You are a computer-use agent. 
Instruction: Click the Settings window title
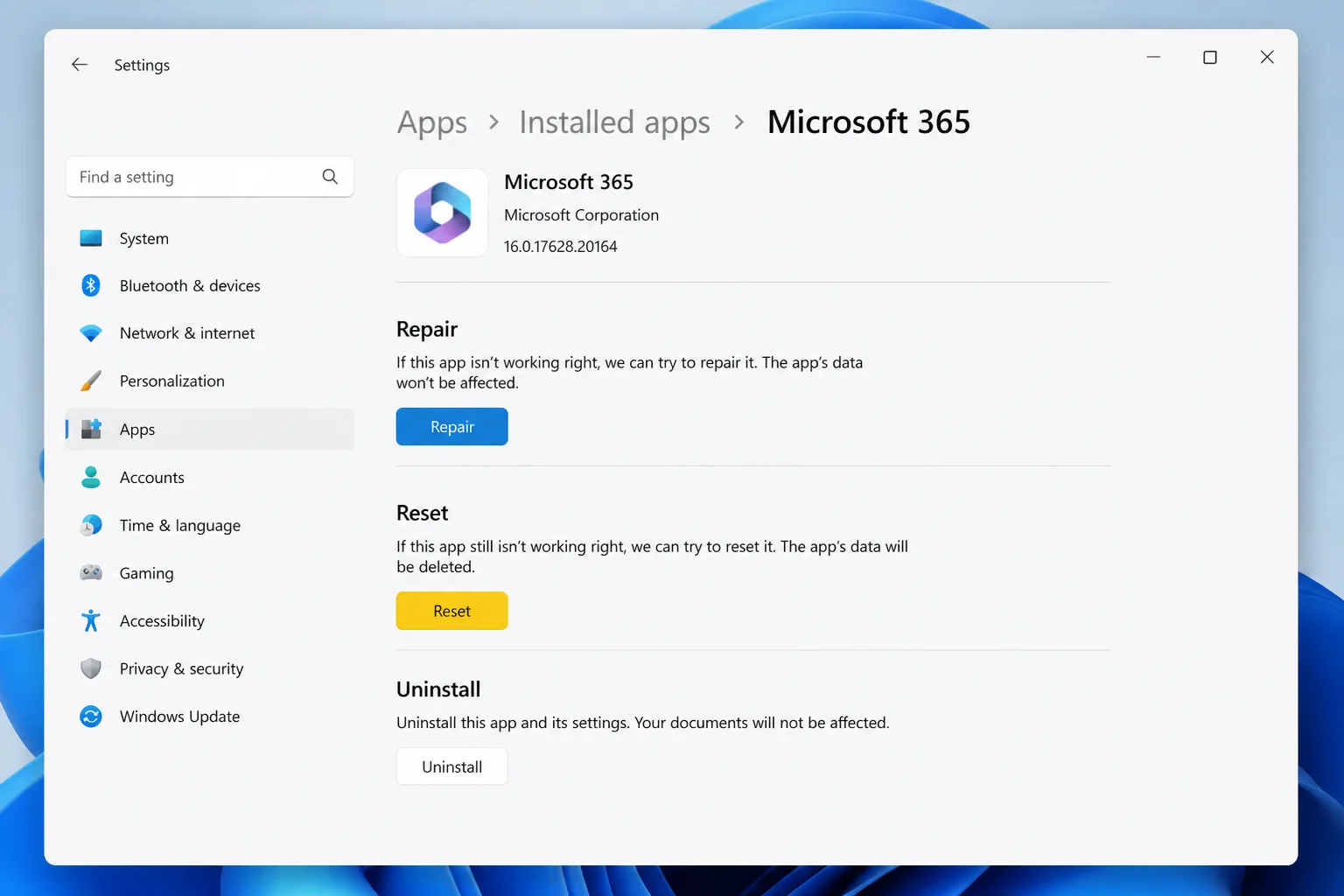point(142,66)
